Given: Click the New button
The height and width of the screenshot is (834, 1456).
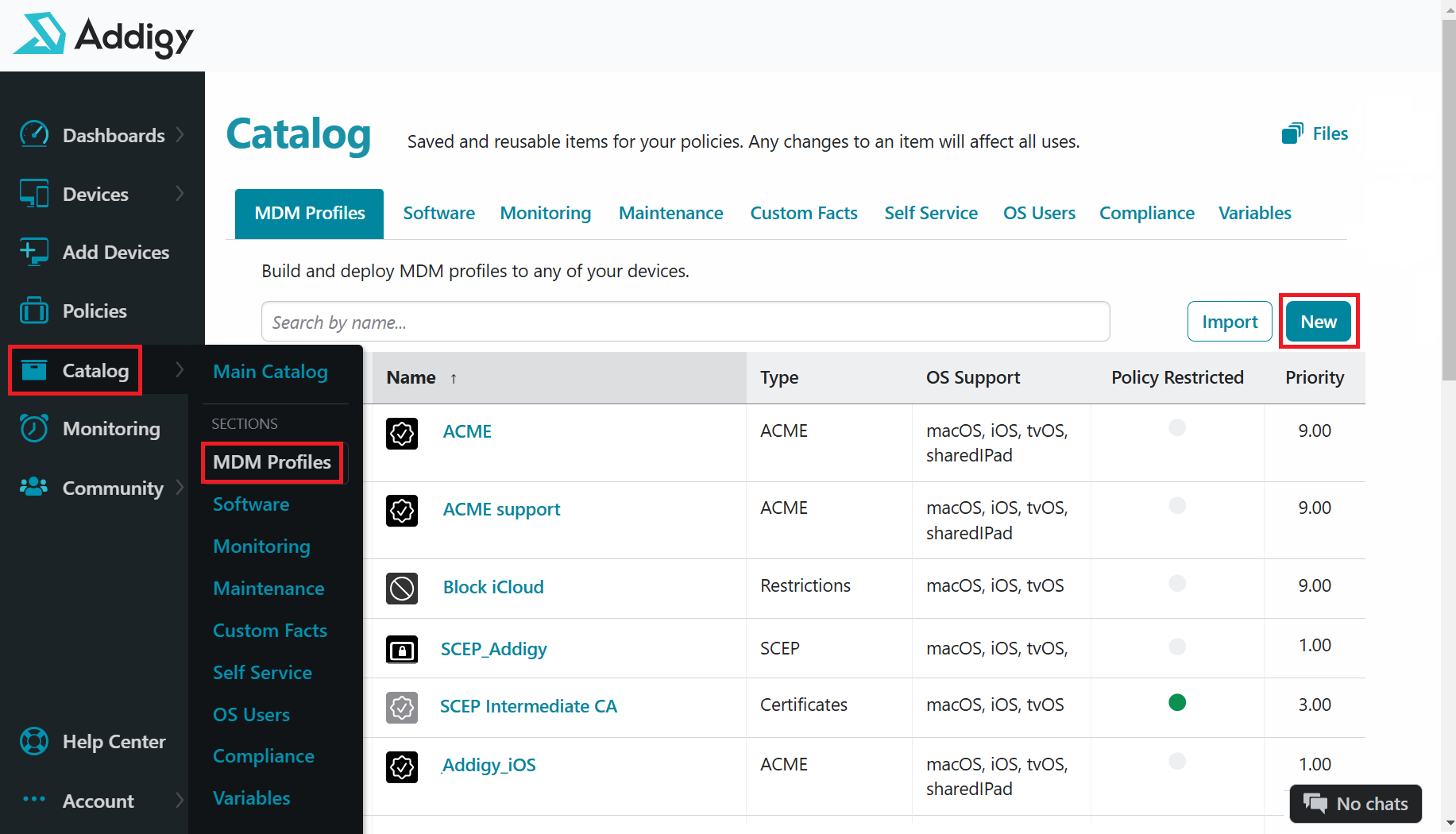Looking at the screenshot, I should tap(1319, 322).
